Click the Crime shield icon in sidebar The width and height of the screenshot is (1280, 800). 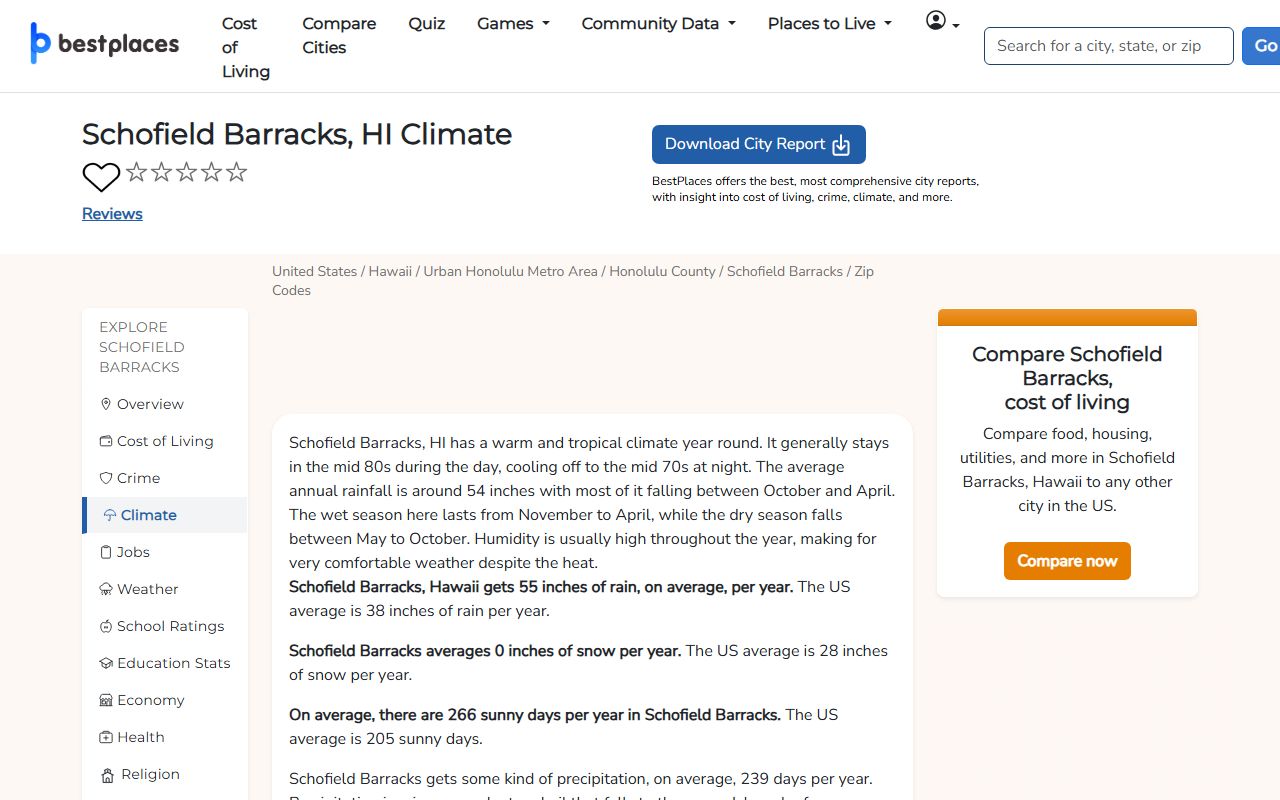[x=106, y=478]
